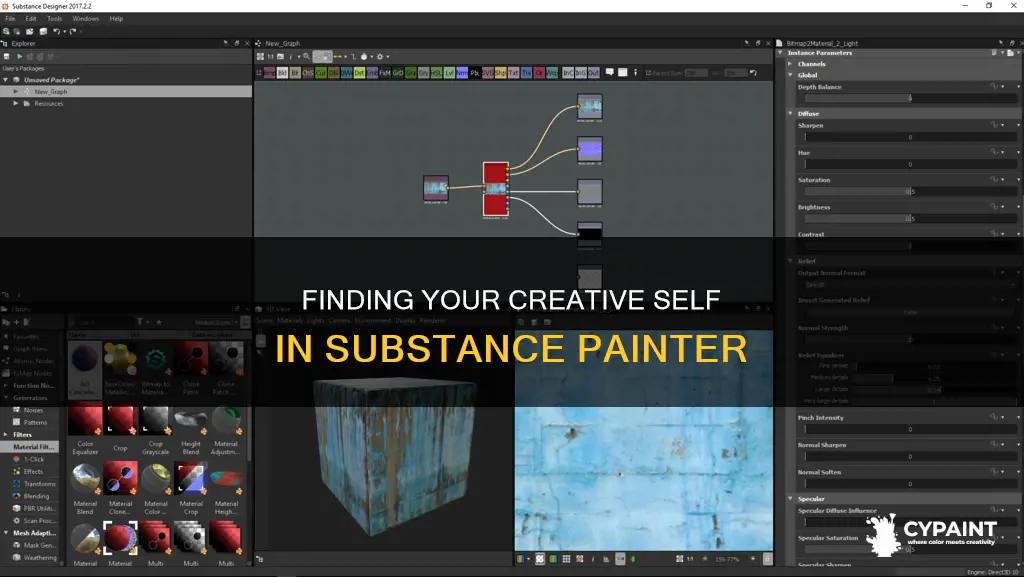Add a Shape node from the graph toolbar
The height and width of the screenshot is (577, 1024).
pyautogui.click(x=501, y=73)
